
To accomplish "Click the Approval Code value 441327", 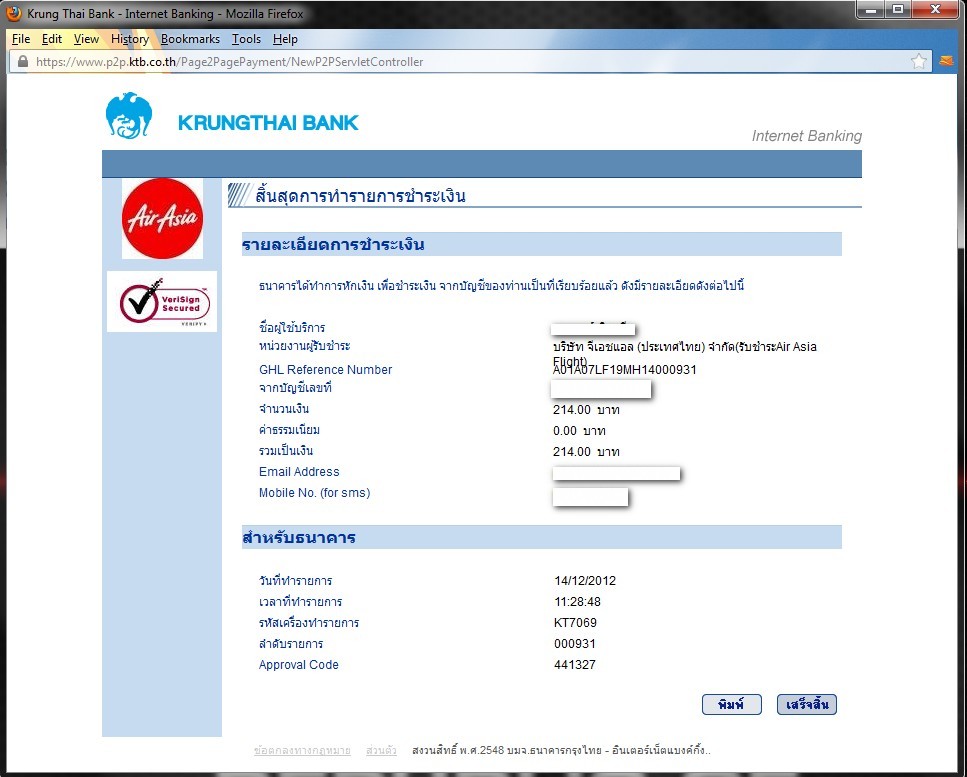I will pyautogui.click(x=575, y=664).
